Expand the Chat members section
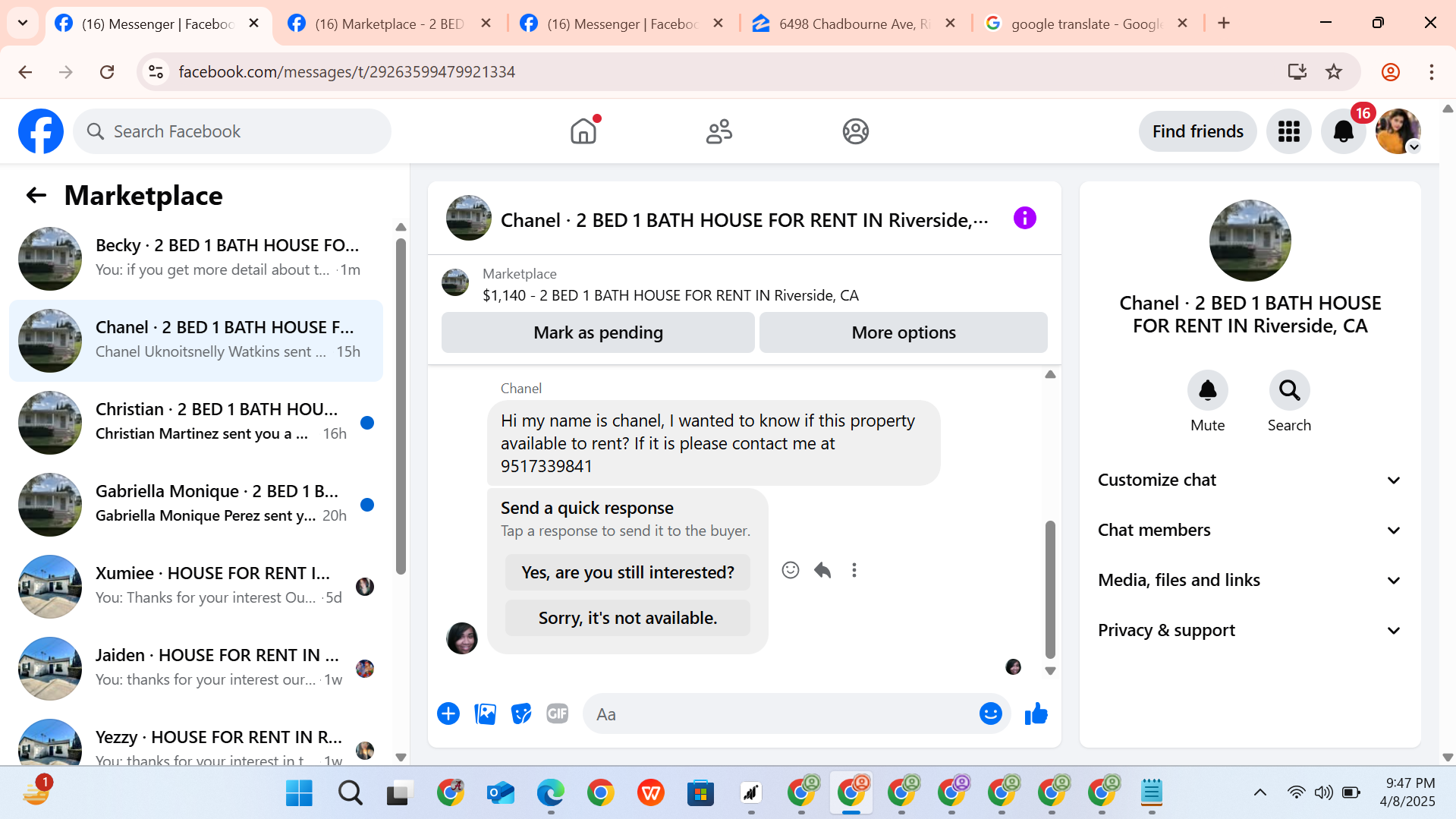The height and width of the screenshot is (819, 1456). pos(1250,530)
